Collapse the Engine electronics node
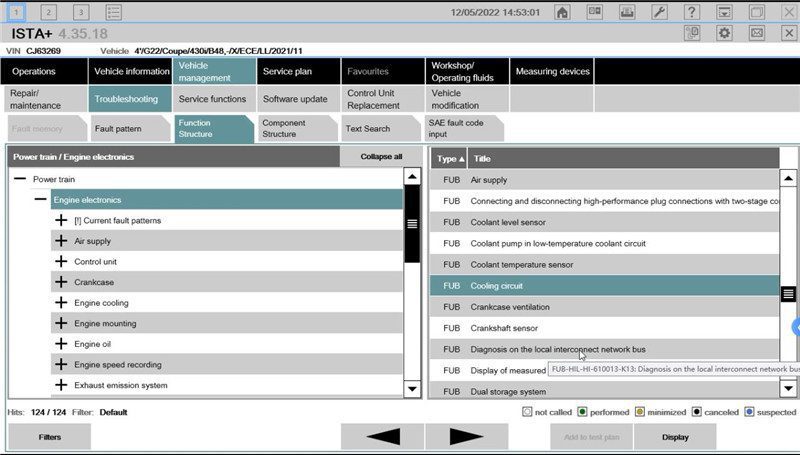800x455 pixels. pyautogui.click(x=40, y=199)
